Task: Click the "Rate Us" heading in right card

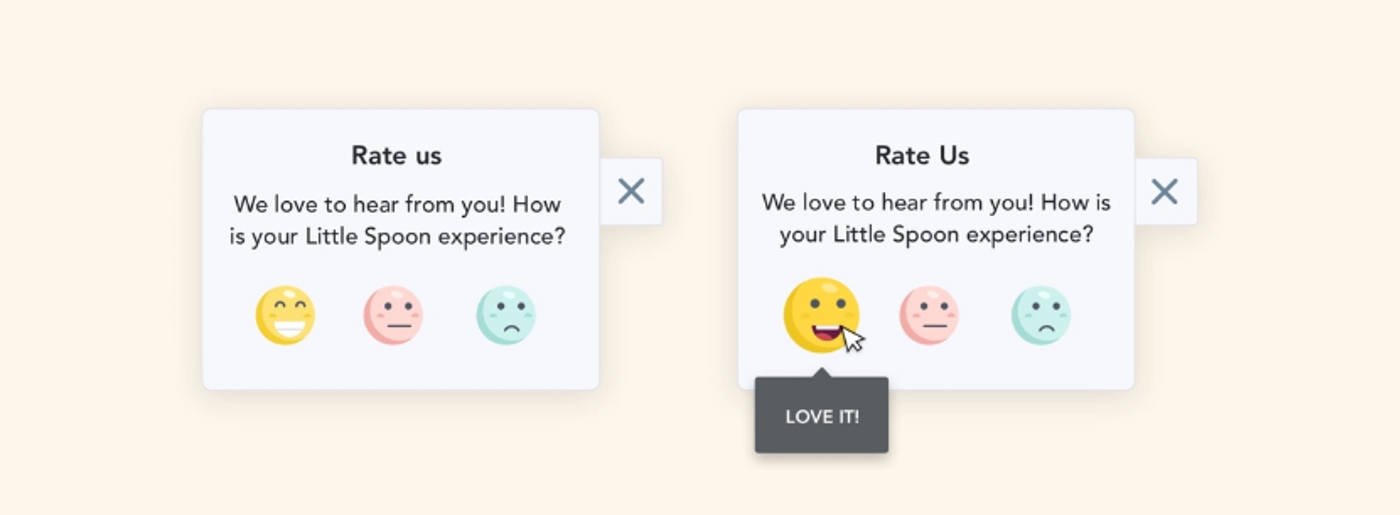Action: click(922, 156)
